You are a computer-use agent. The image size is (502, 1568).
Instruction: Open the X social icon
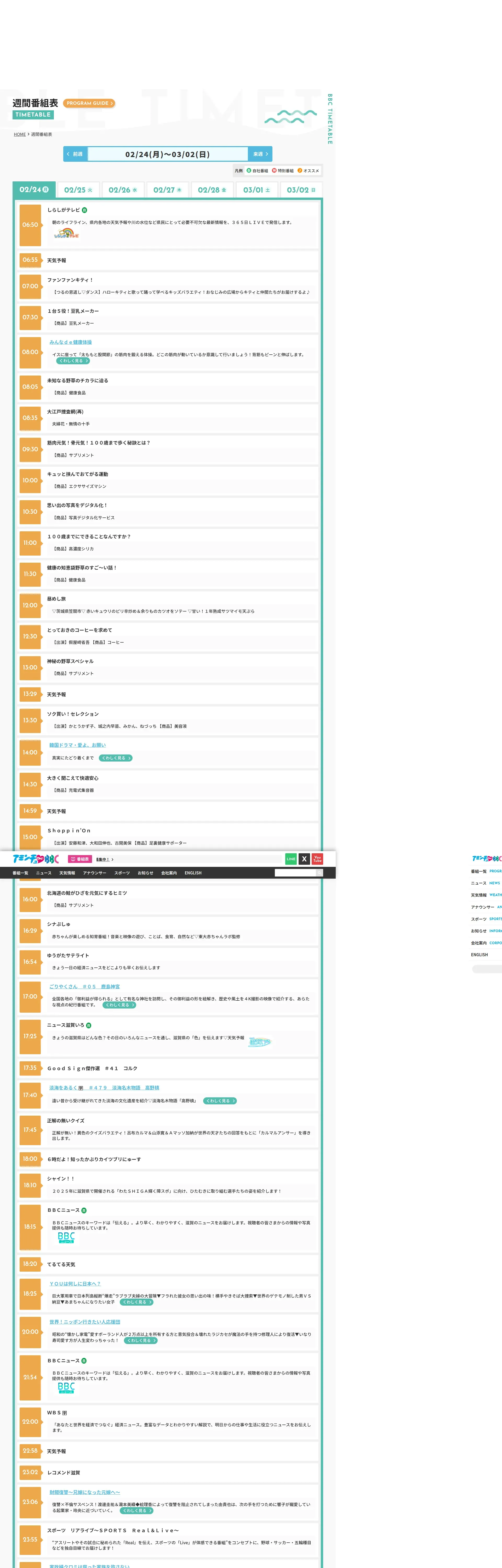[x=304, y=859]
